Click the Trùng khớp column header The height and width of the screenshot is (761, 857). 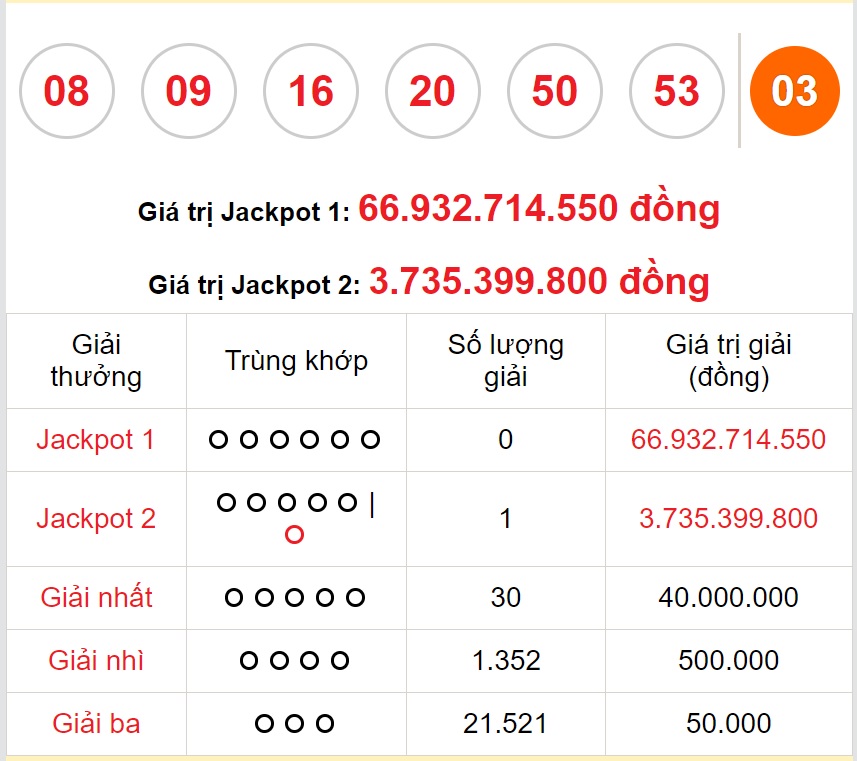pos(296,361)
